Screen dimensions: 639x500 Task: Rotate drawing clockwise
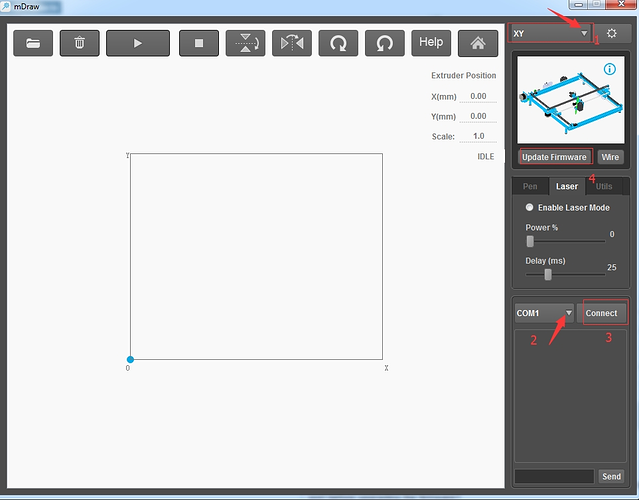point(338,43)
